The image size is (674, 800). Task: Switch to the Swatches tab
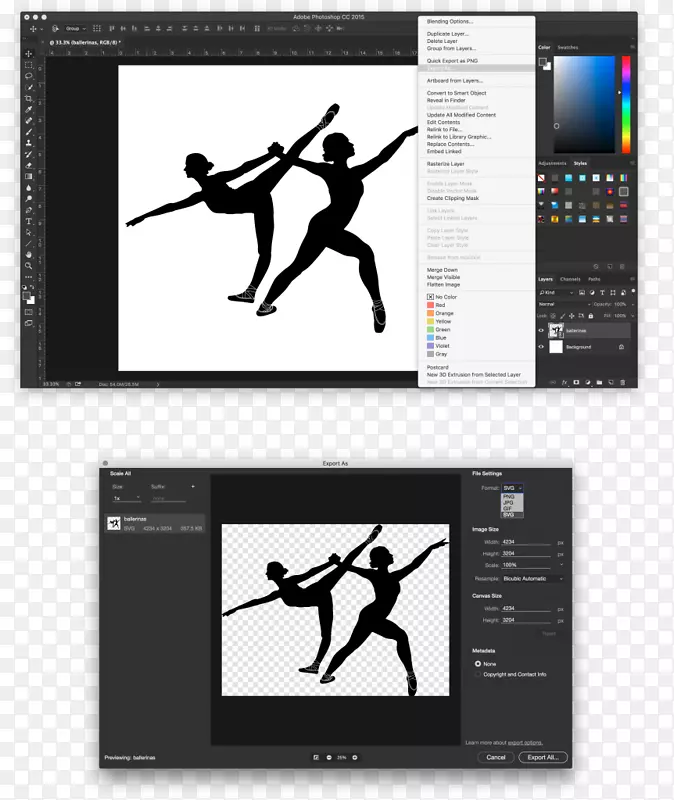567,47
